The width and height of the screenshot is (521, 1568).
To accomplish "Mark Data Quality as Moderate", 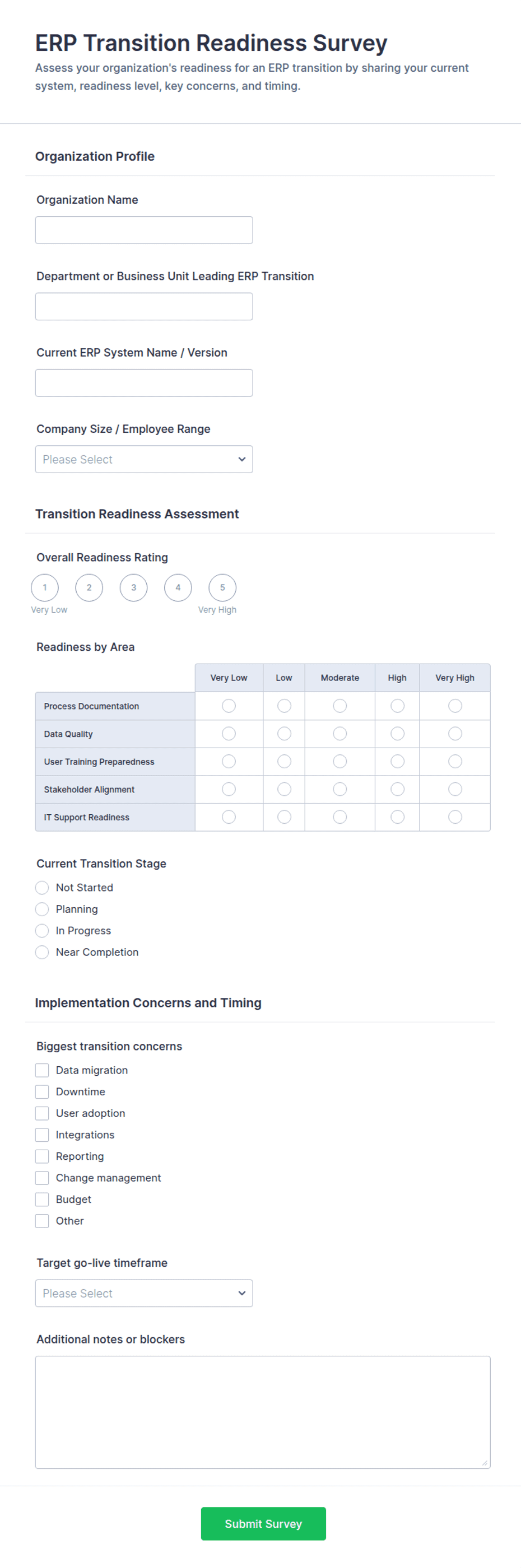I will pyautogui.click(x=339, y=734).
